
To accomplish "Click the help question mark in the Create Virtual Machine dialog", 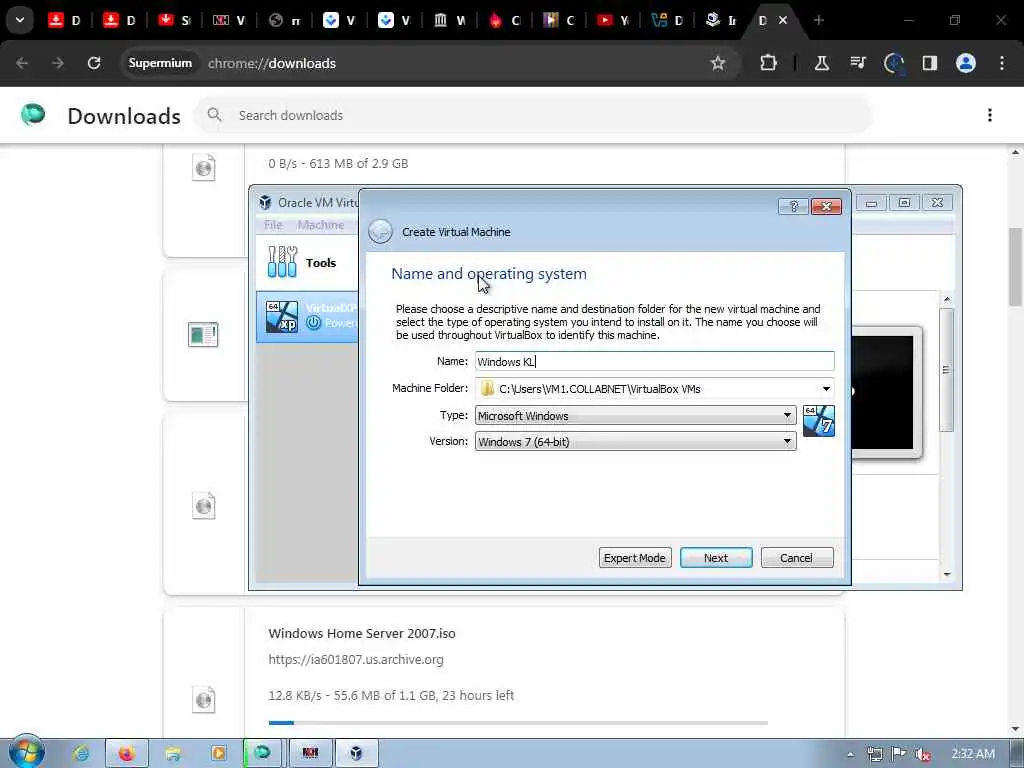I will tap(793, 206).
